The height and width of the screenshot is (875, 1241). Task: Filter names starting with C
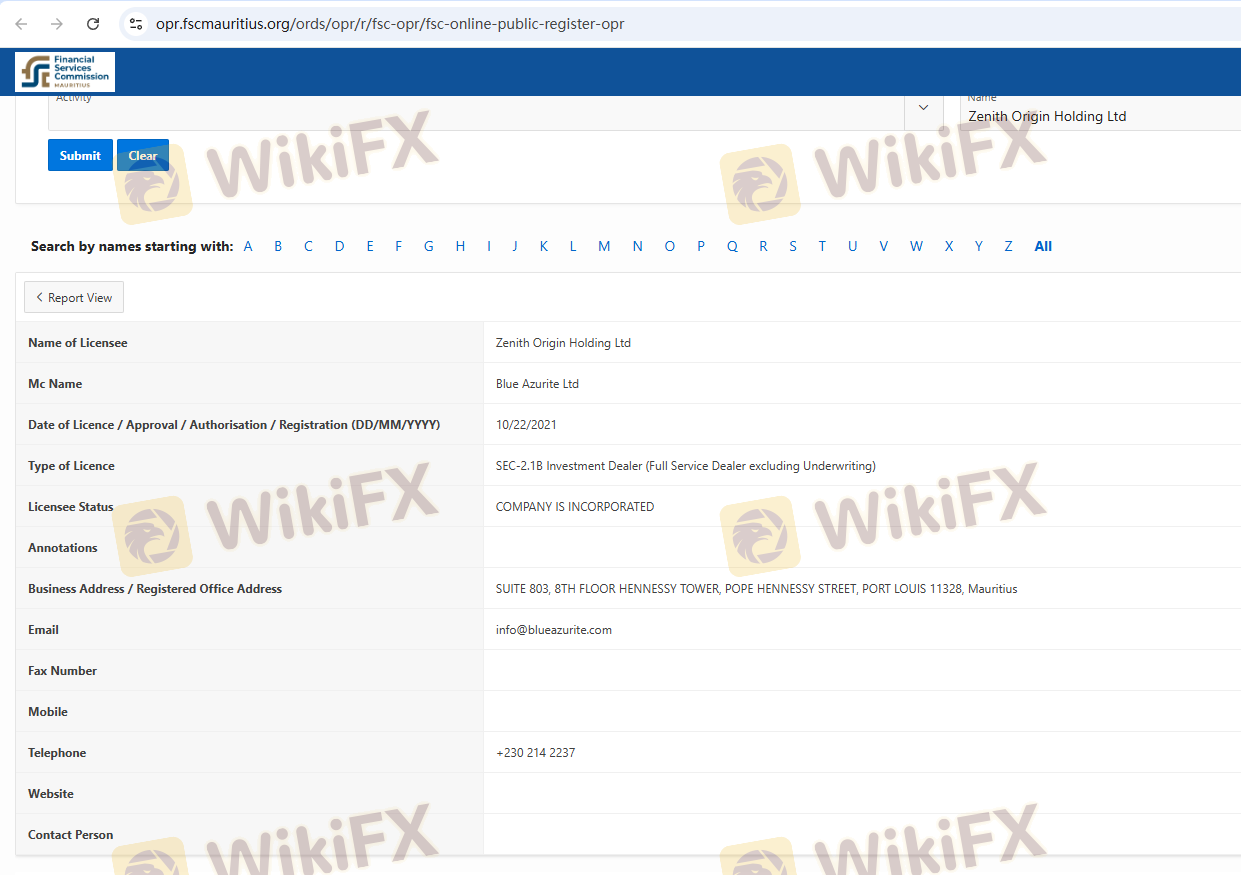click(308, 246)
